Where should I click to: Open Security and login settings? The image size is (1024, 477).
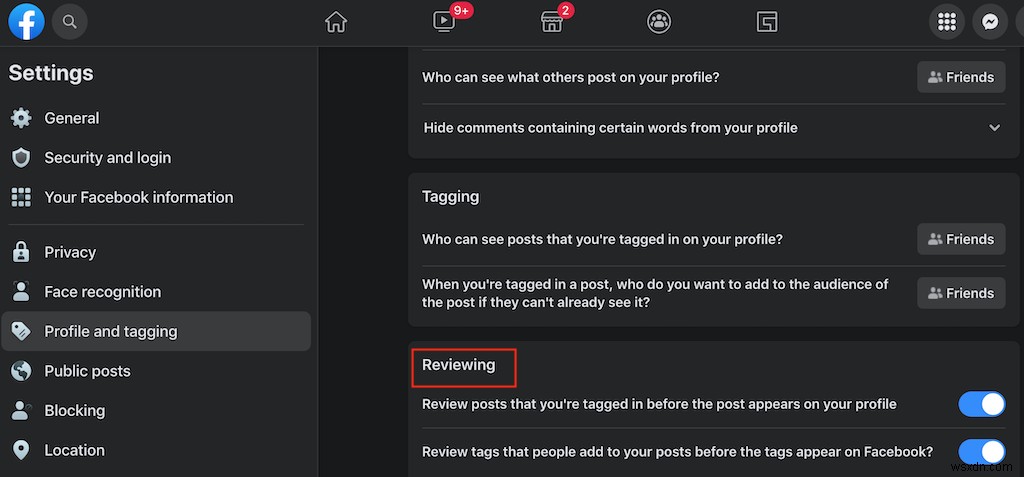click(x=156, y=157)
